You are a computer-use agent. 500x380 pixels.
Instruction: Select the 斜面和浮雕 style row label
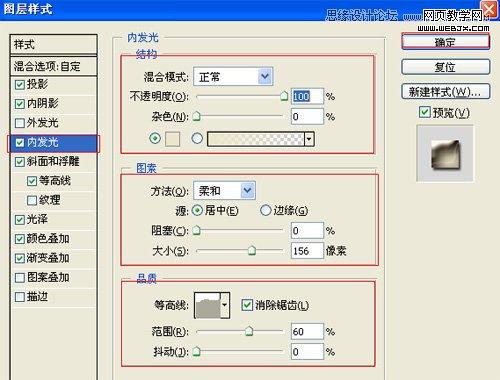(x=53, y=162)
